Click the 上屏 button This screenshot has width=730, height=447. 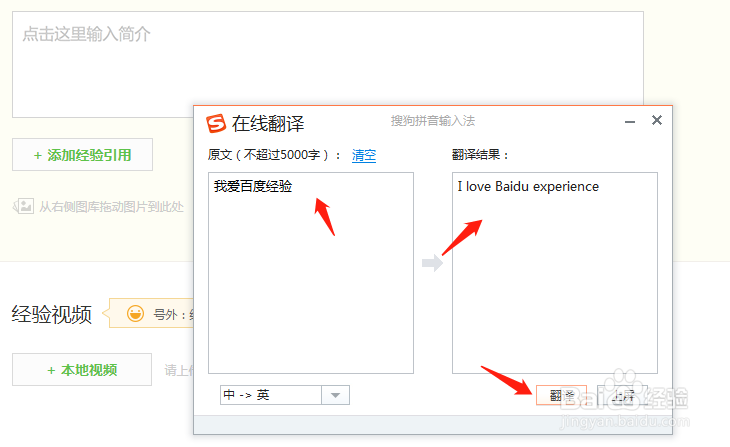pos(622,395)
